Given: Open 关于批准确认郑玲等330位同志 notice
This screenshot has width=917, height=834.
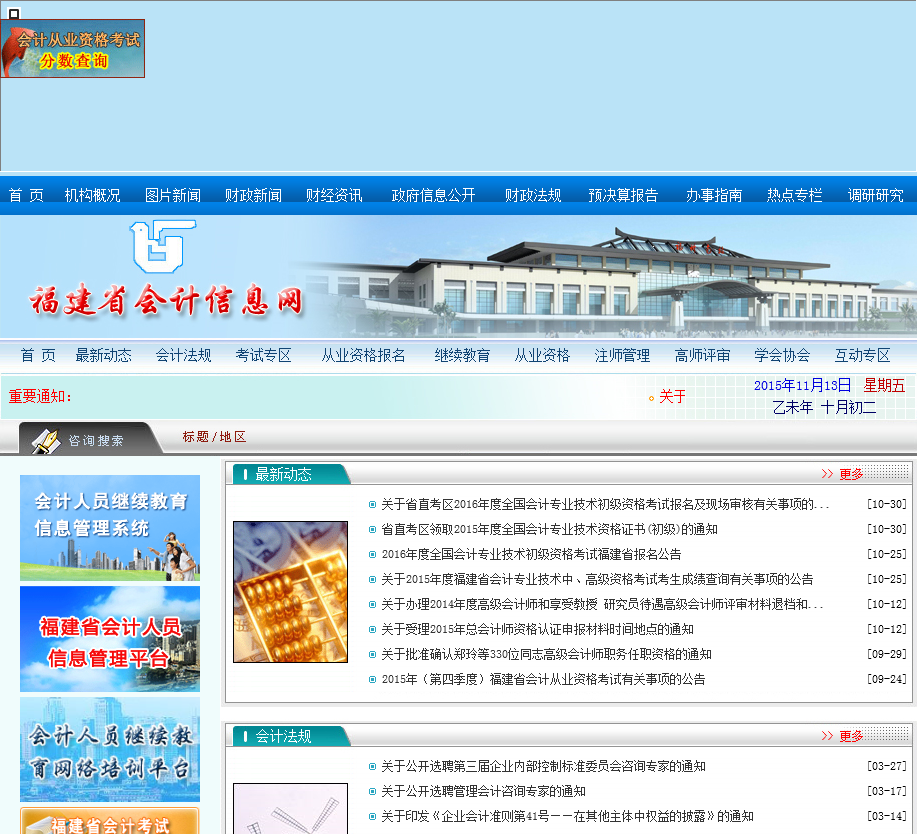Looking at the screenshot, I should [x=546, y=654].
